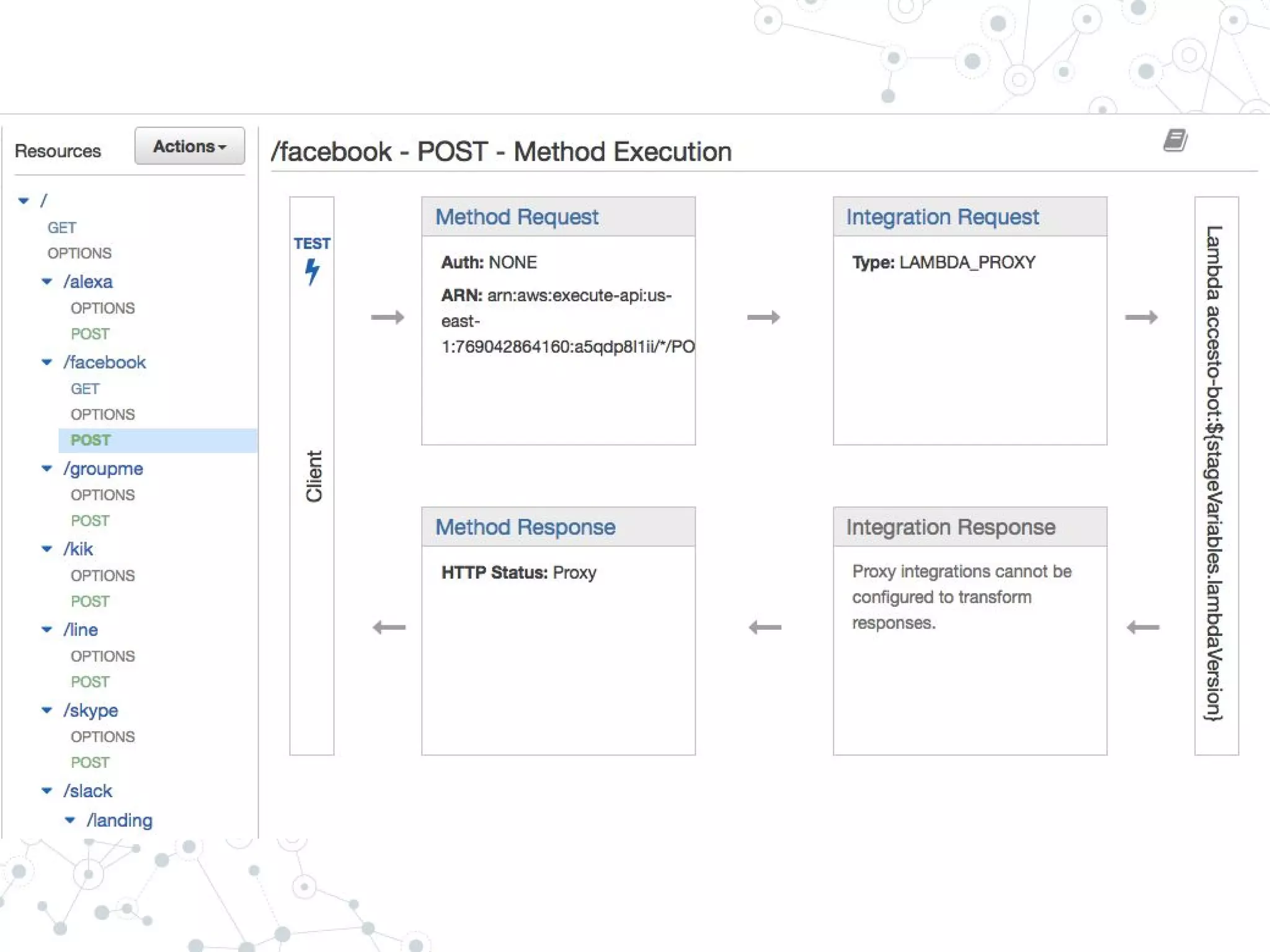Open the Actions dropdown button
The width and height of the screenshot is (1270, 952).
[190, 146]
